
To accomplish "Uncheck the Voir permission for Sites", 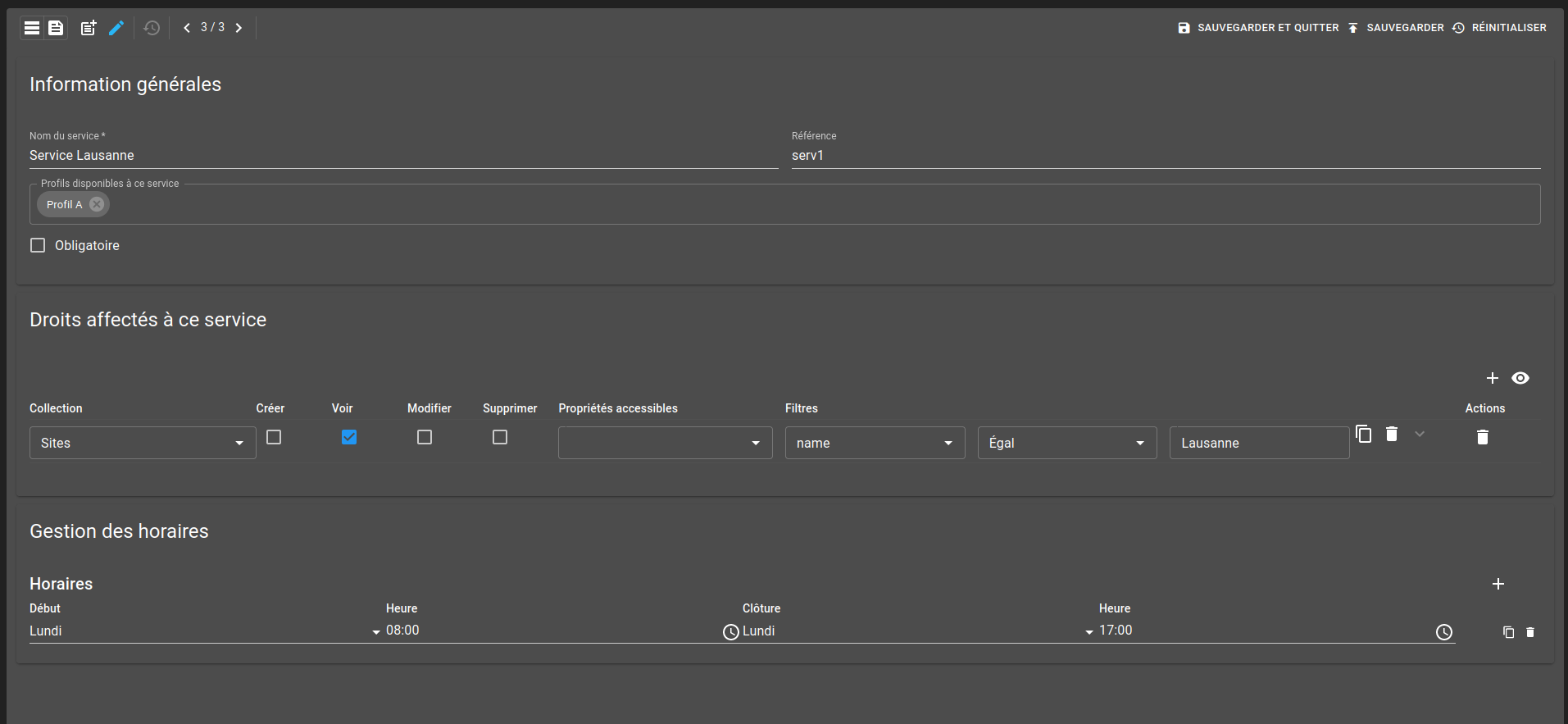I will (x=349, y=437).
